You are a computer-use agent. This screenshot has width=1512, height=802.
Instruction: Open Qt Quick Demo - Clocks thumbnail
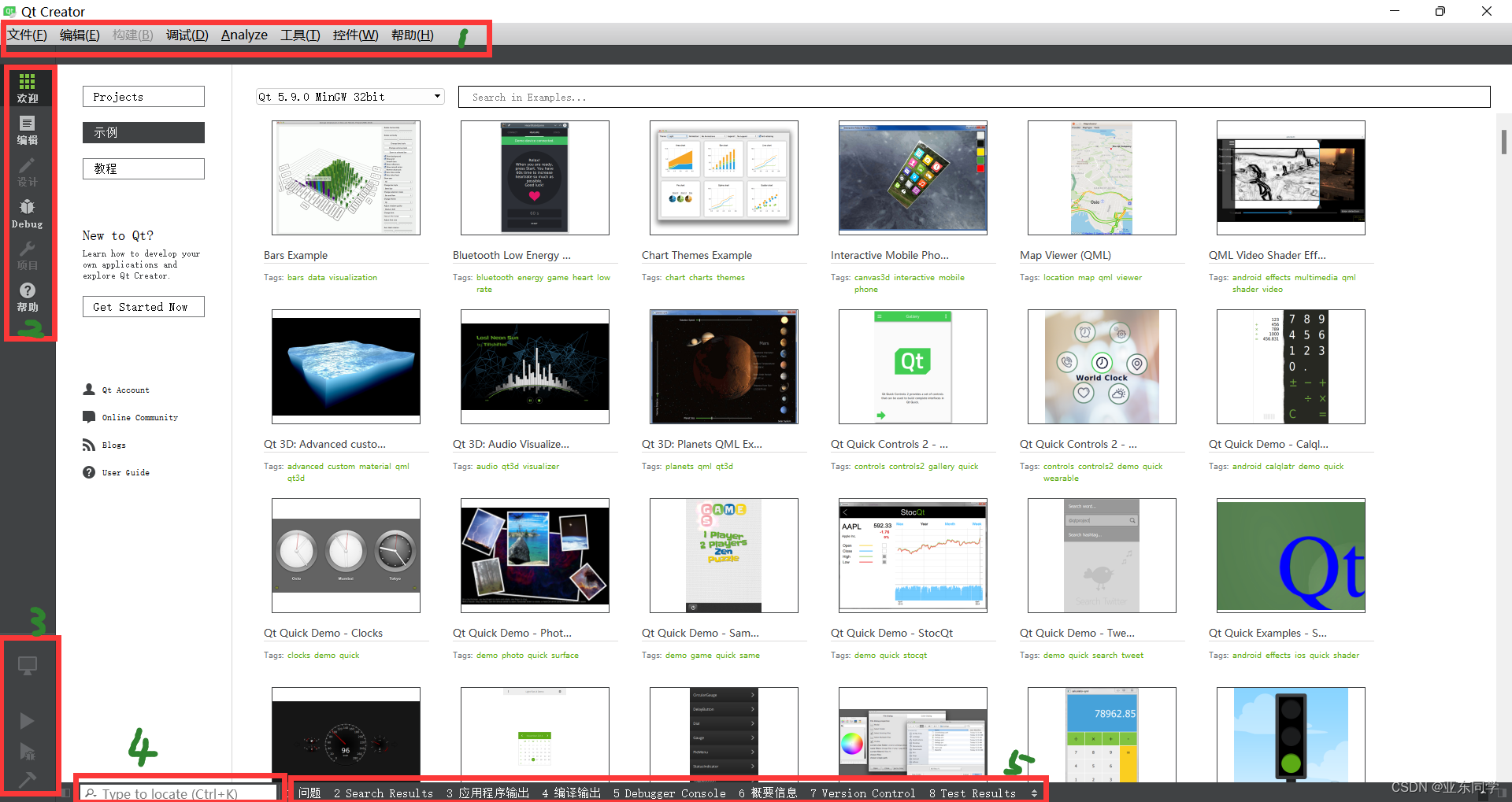[346, 556]
